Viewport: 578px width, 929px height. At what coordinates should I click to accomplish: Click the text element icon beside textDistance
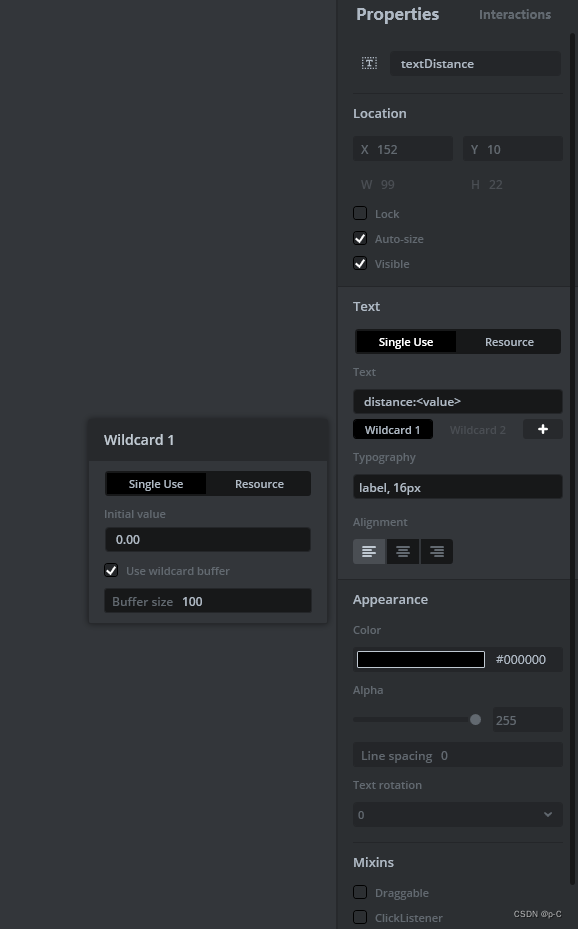click(x=369, y=63)
